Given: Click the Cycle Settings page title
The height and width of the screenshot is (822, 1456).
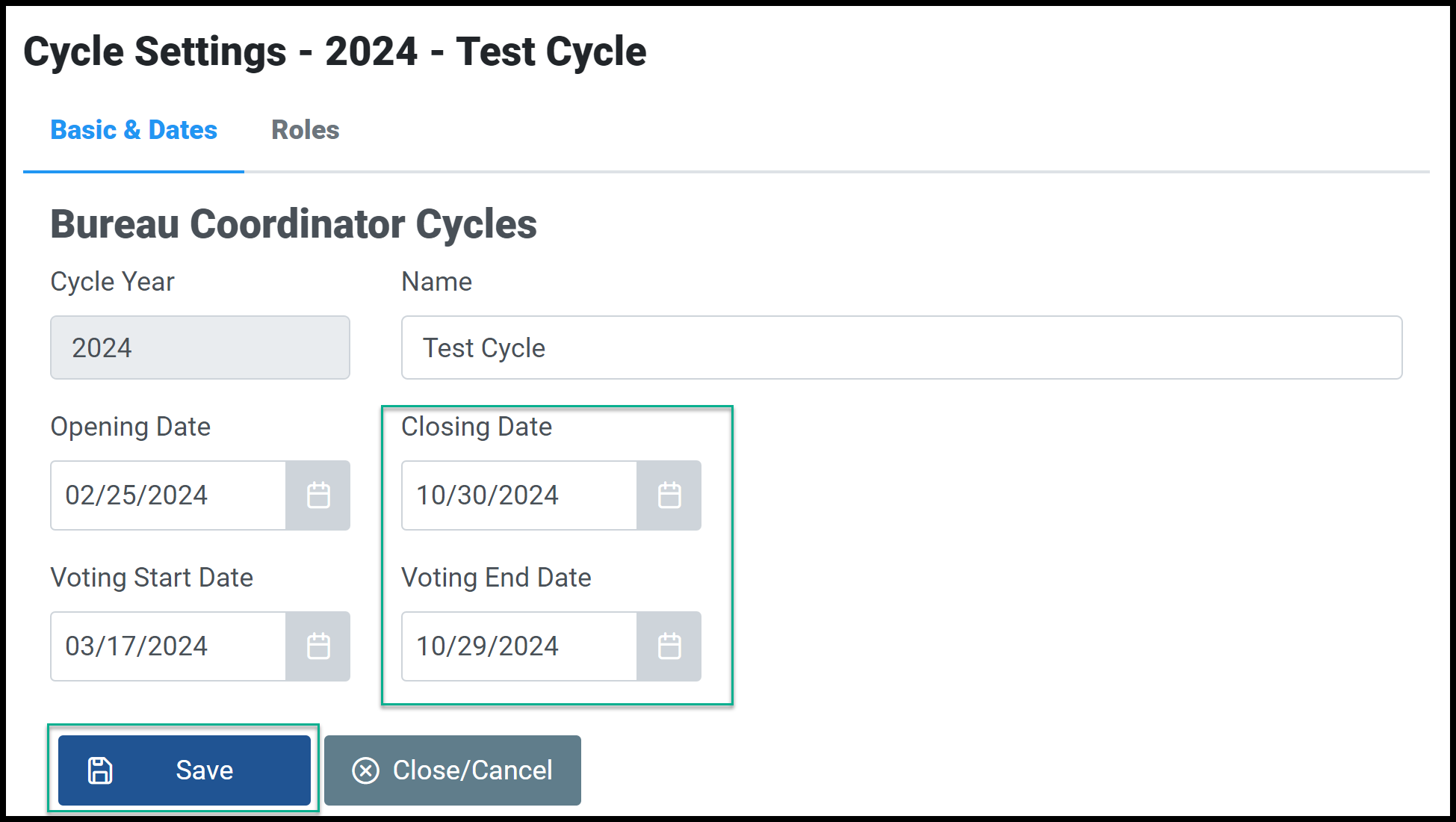Looking at the screenshot, I should point(335,52).
